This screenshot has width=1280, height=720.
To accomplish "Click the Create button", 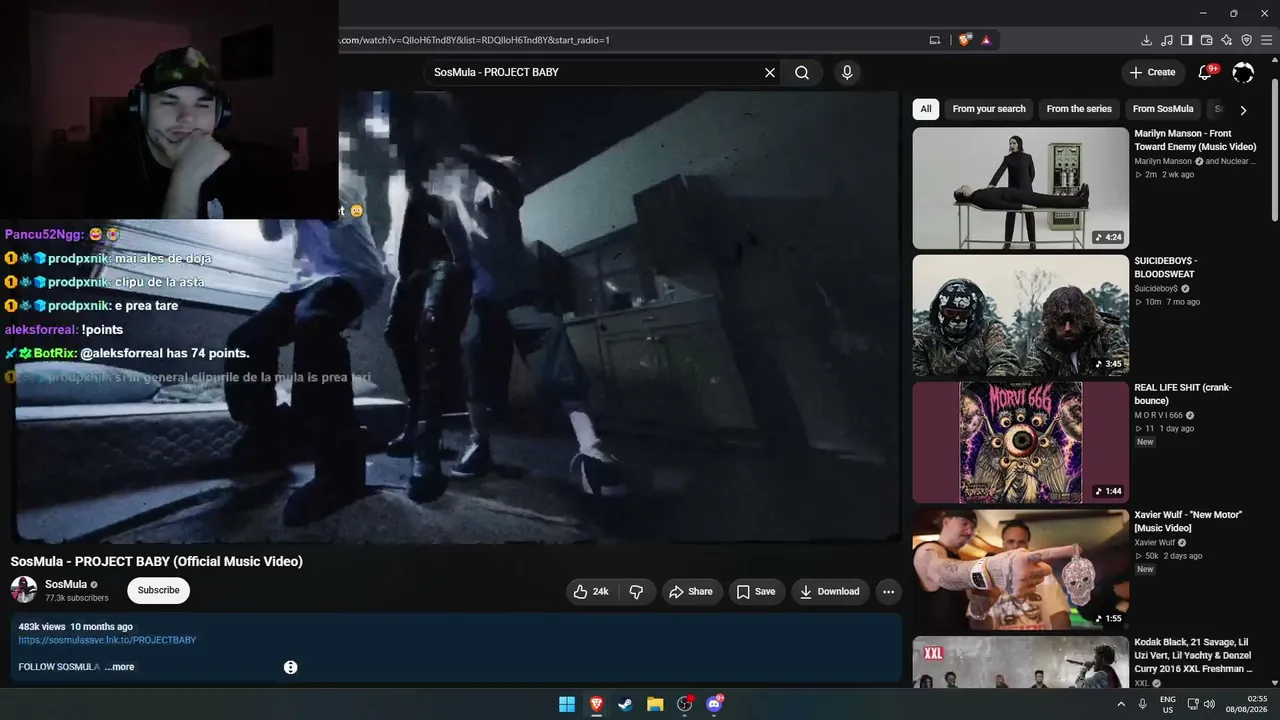I will tap(1152, 73).
